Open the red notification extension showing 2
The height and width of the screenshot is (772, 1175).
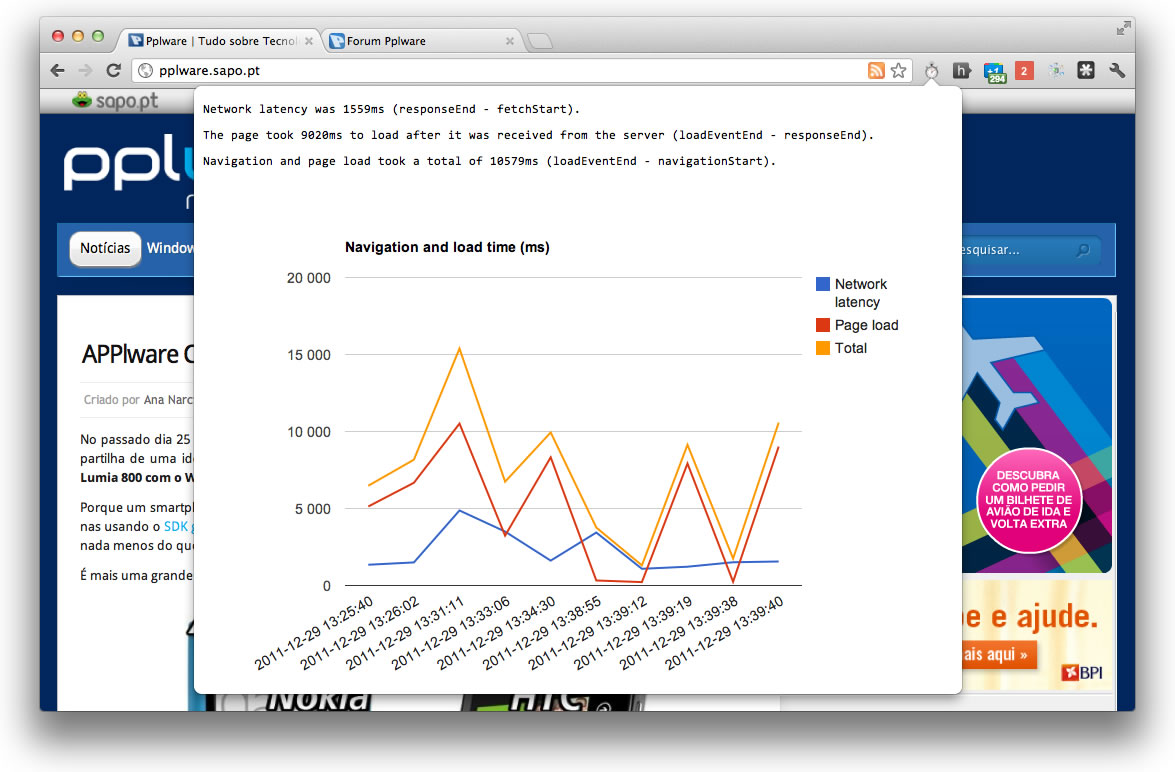(x=1024, y=70)
